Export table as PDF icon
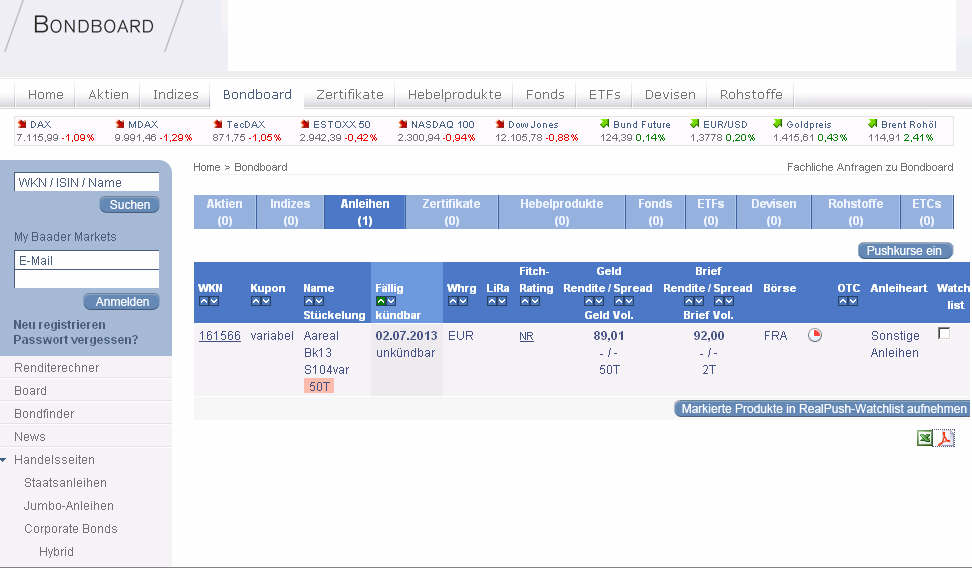972x568 pixels. [x=945, y=438]
